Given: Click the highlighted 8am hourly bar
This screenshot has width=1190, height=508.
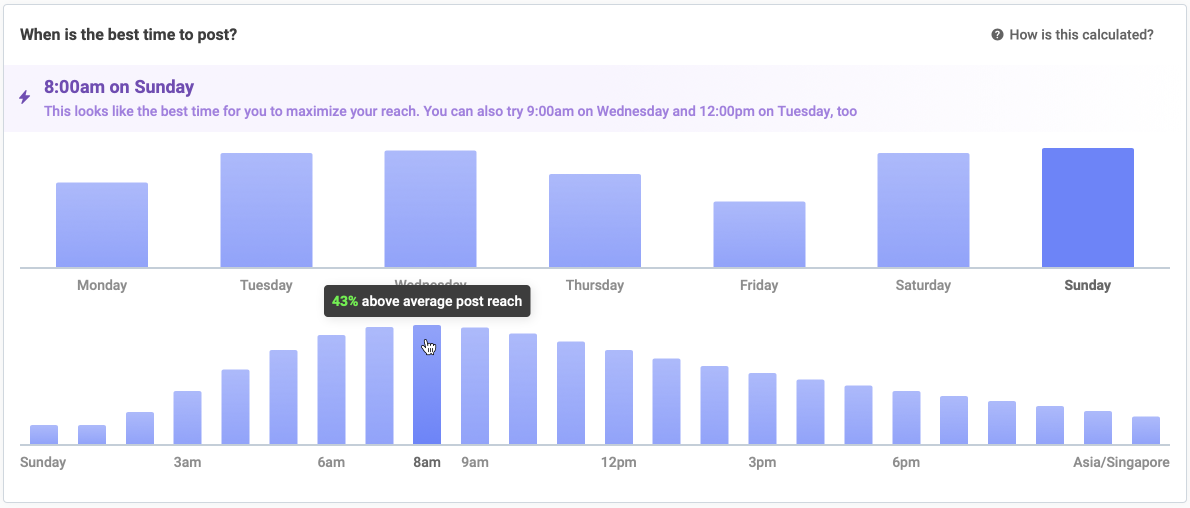Looking at the screenshot, I should 427,385.
